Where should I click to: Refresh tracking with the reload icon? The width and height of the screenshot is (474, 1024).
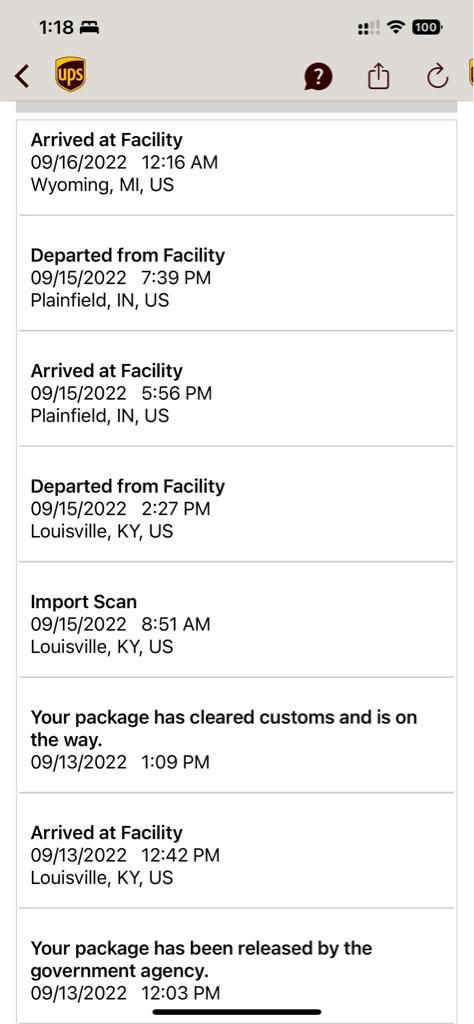437,76
